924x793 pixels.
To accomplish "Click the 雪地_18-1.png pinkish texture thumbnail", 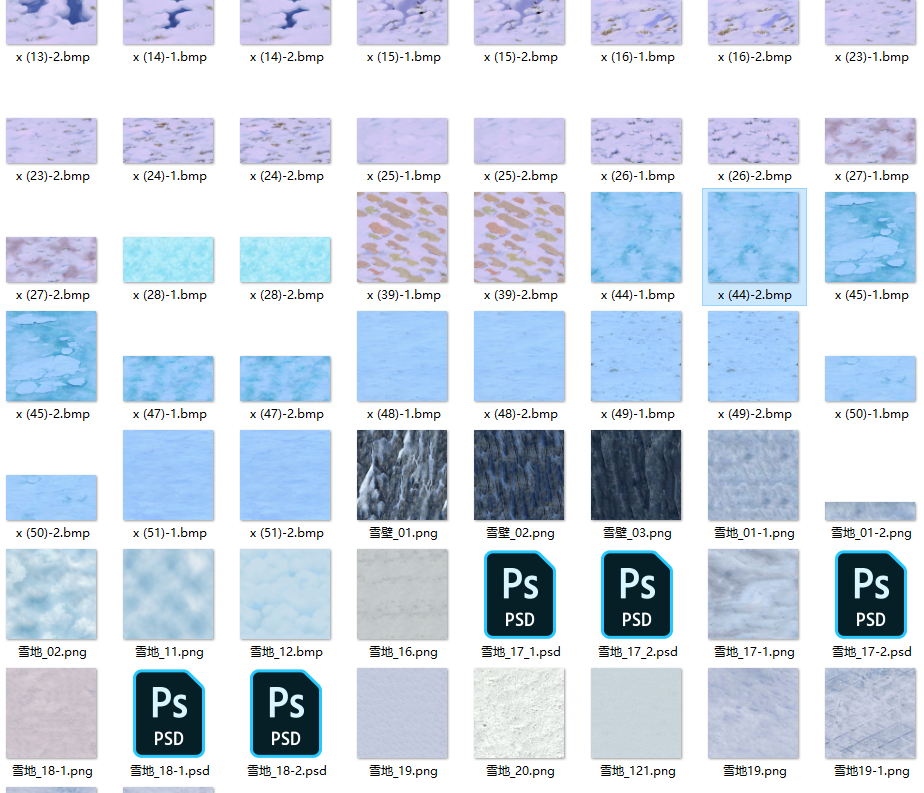I will point(52,713).
